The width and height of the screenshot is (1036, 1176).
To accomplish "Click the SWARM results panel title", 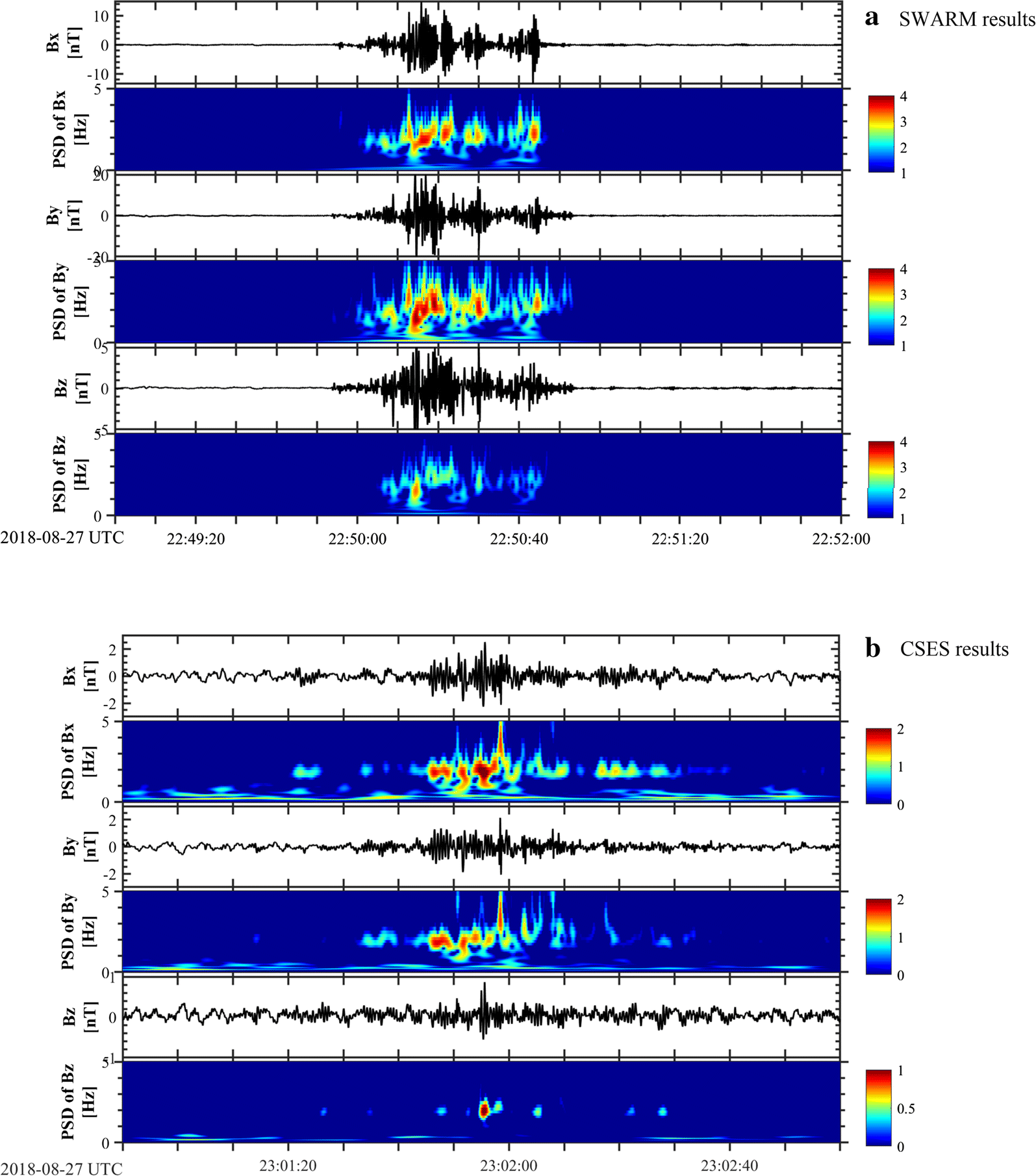I will pyautogui.click(x=967, y=19).
